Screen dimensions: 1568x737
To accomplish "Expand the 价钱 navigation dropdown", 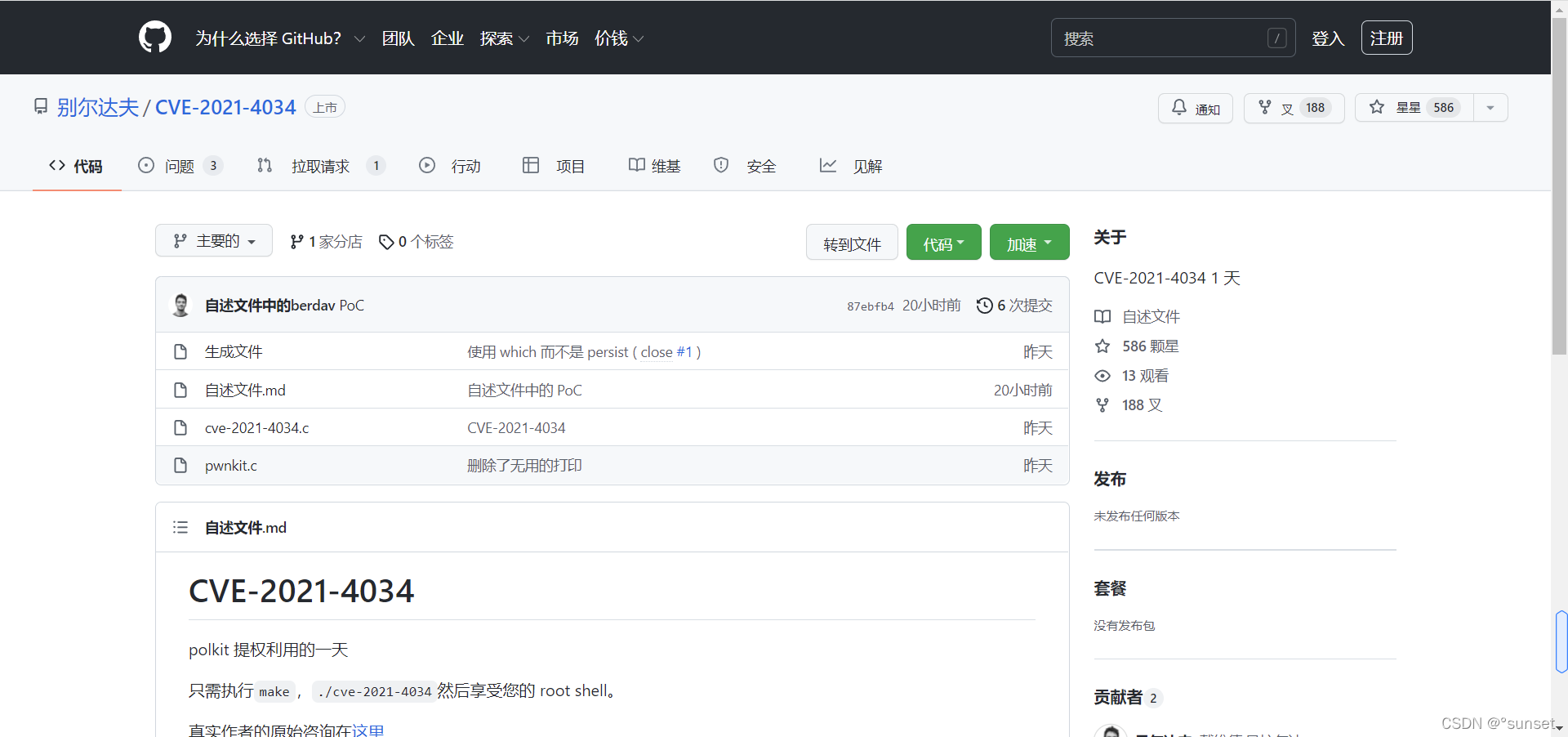I will coord(619,38).
